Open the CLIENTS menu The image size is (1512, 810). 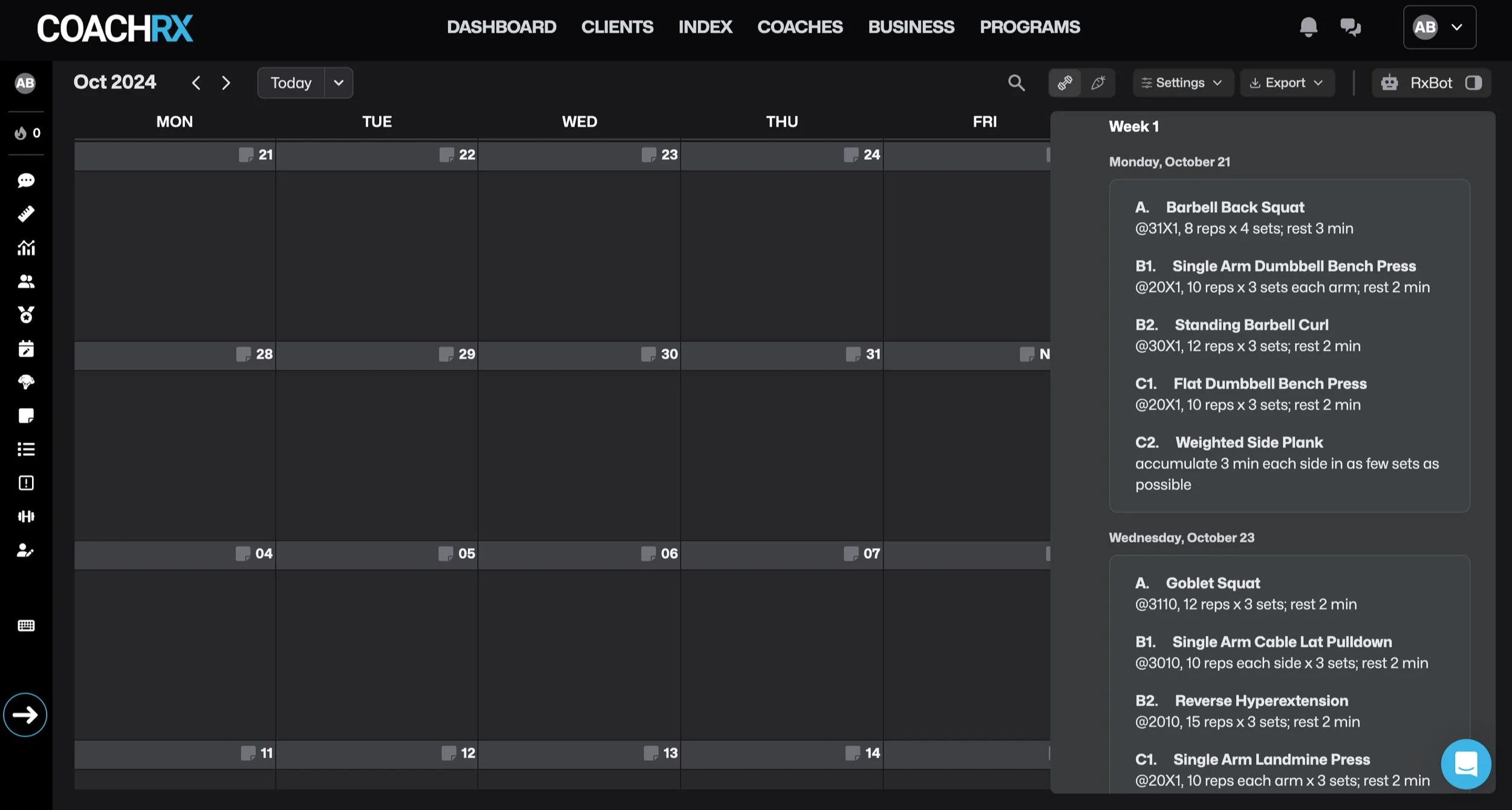pos(617,27)
